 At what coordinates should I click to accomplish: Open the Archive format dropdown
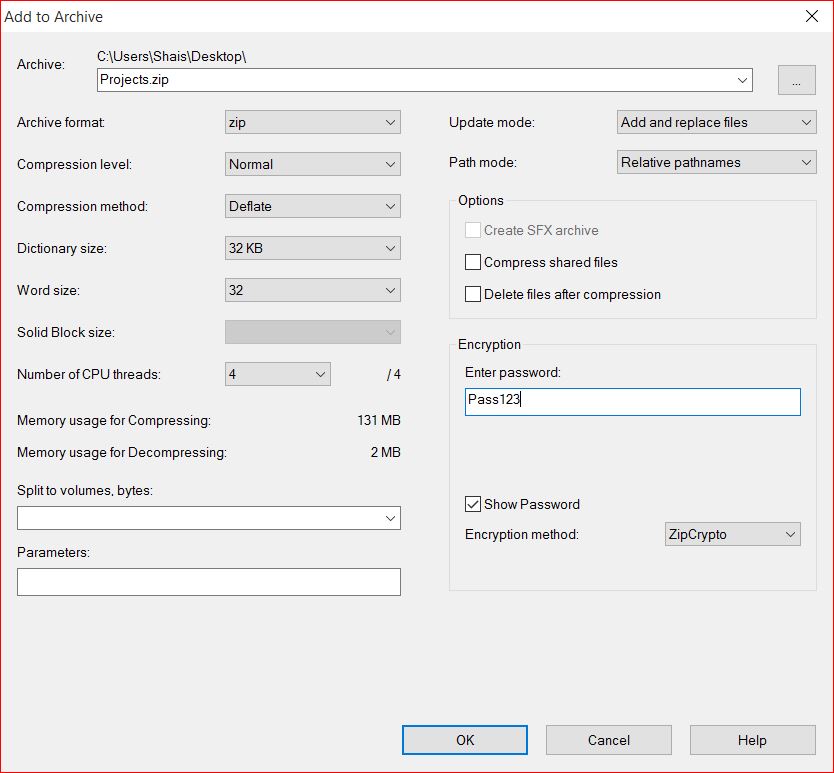(x=313, y=122)
